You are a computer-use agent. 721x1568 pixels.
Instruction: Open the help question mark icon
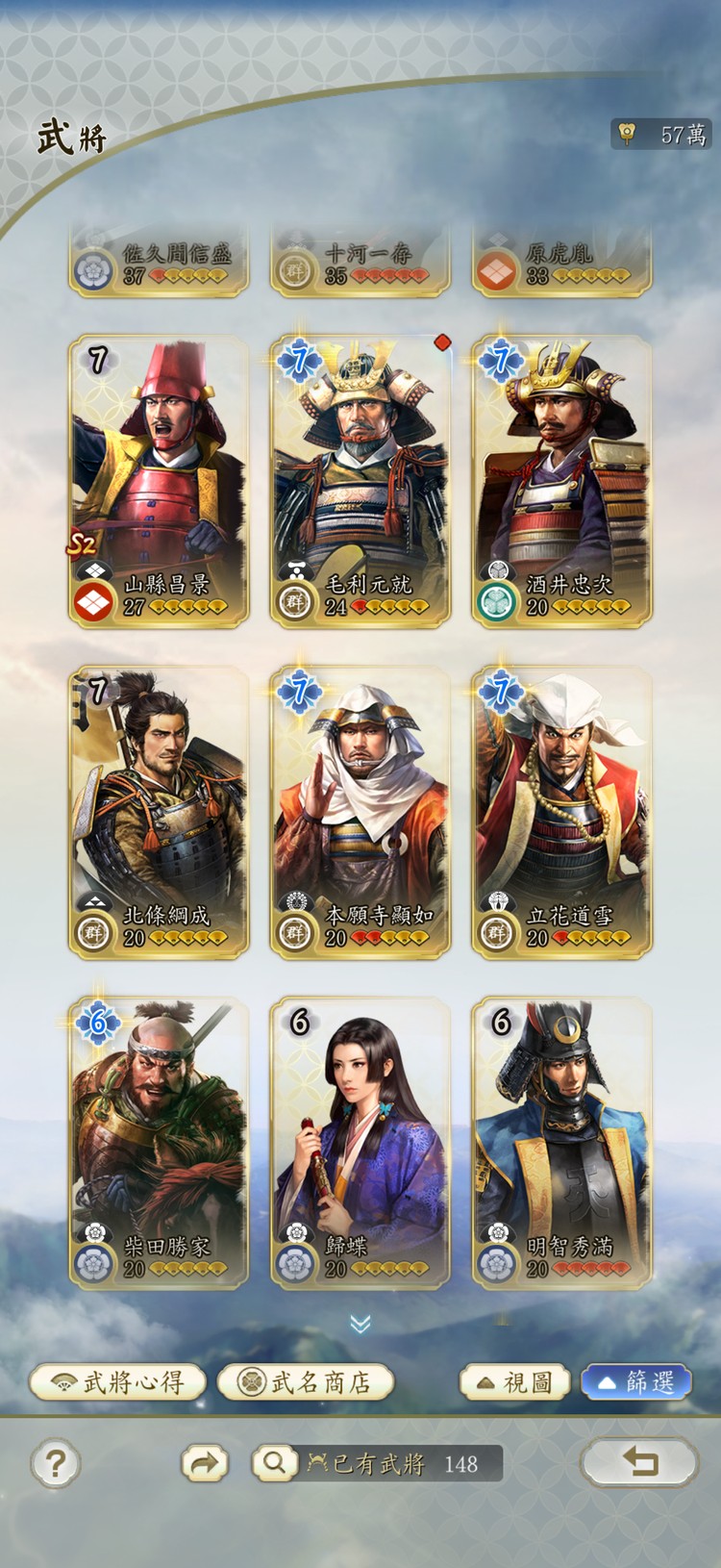pos(56,1464)
